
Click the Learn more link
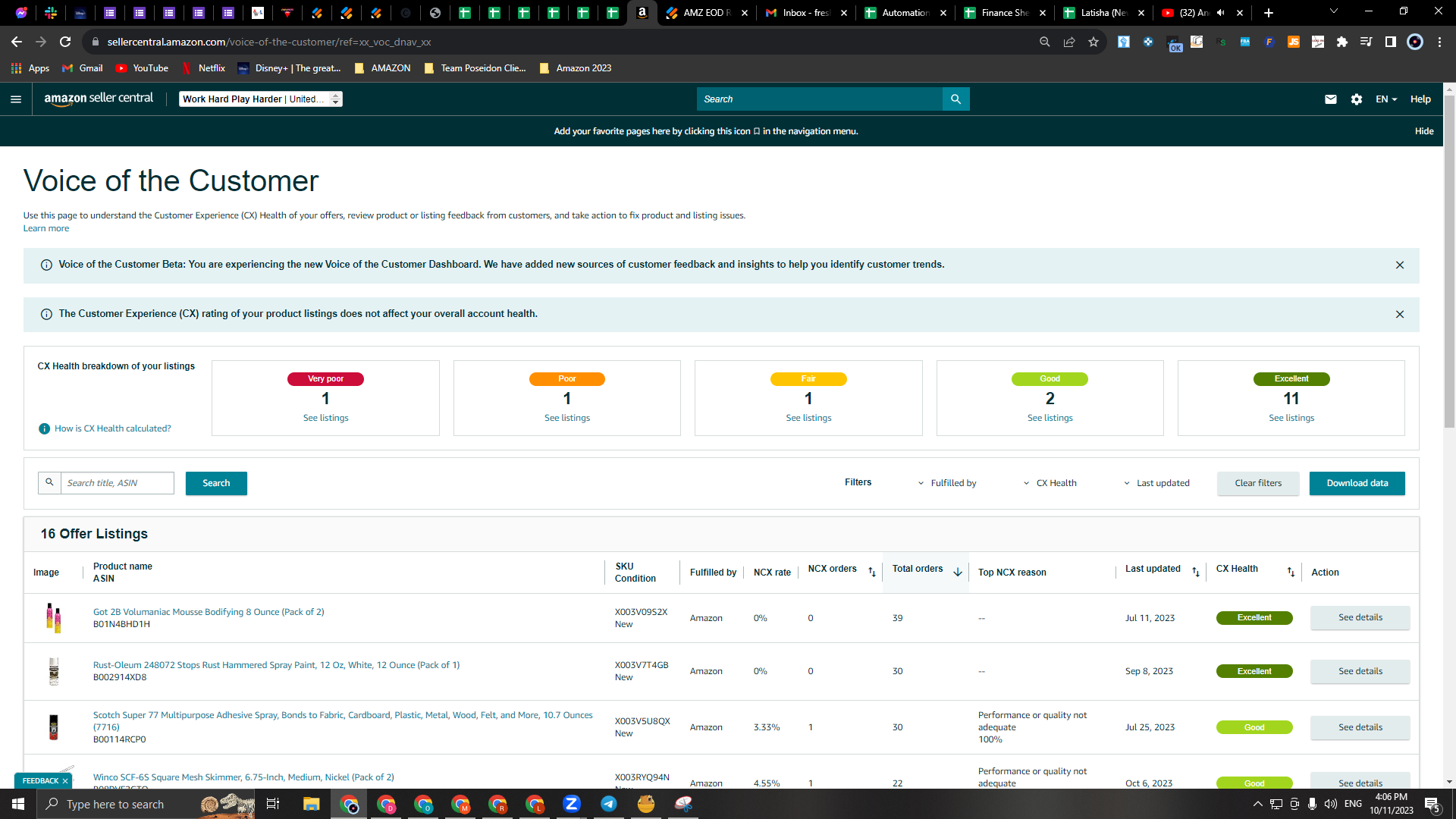(x=46, y=228)
